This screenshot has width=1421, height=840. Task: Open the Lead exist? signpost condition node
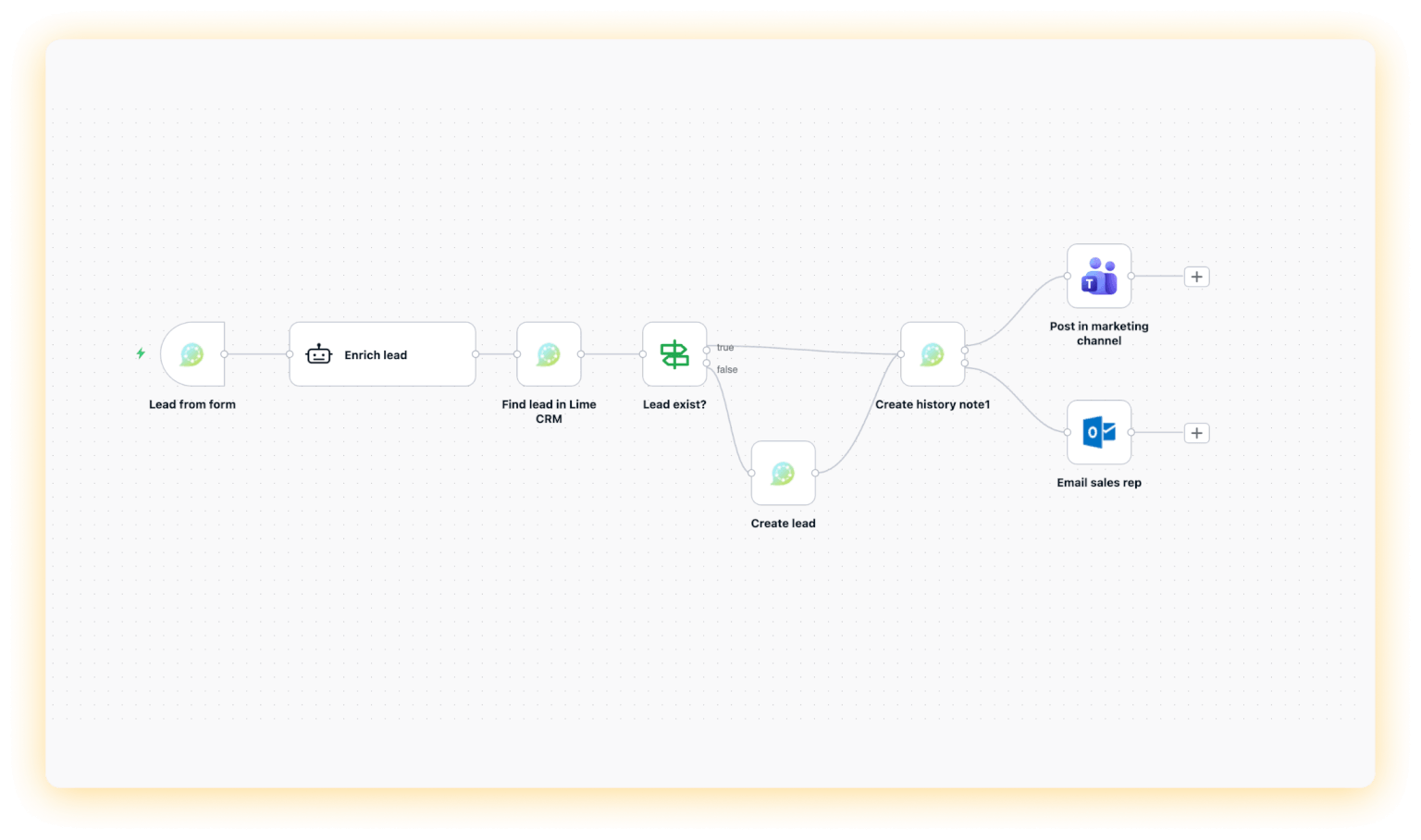[x=674, y=354]
